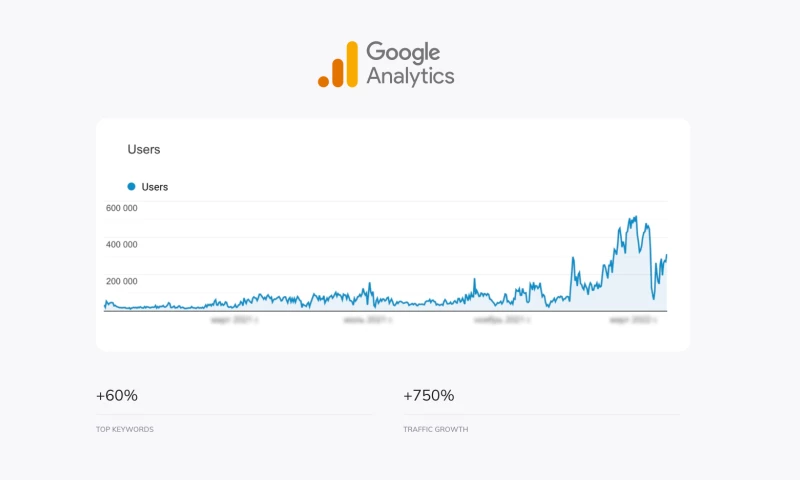Click the first blurred date label on axis
This screenshot has height=480, width=800.
(235, 321)
